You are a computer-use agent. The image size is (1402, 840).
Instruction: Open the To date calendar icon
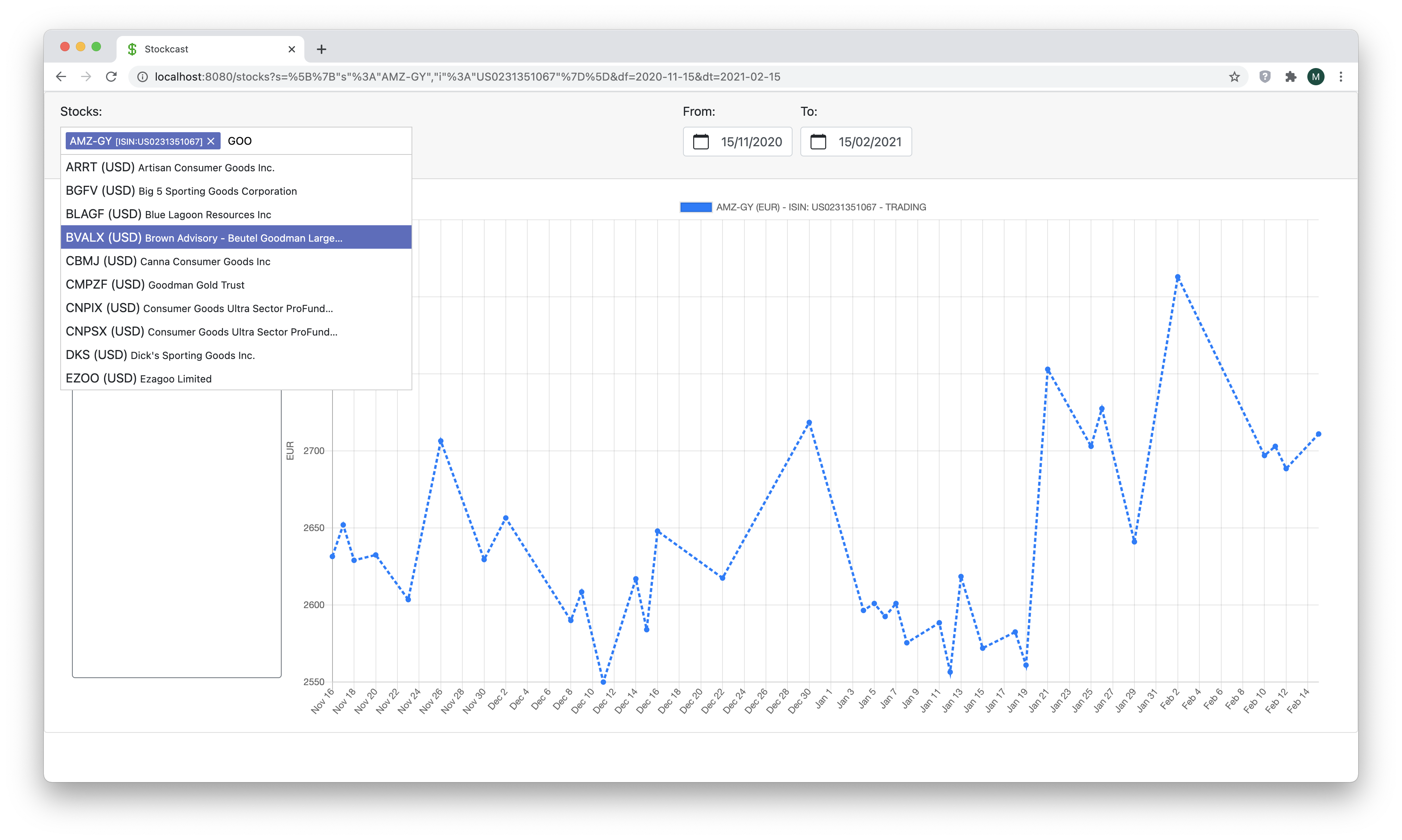(818, 142)
